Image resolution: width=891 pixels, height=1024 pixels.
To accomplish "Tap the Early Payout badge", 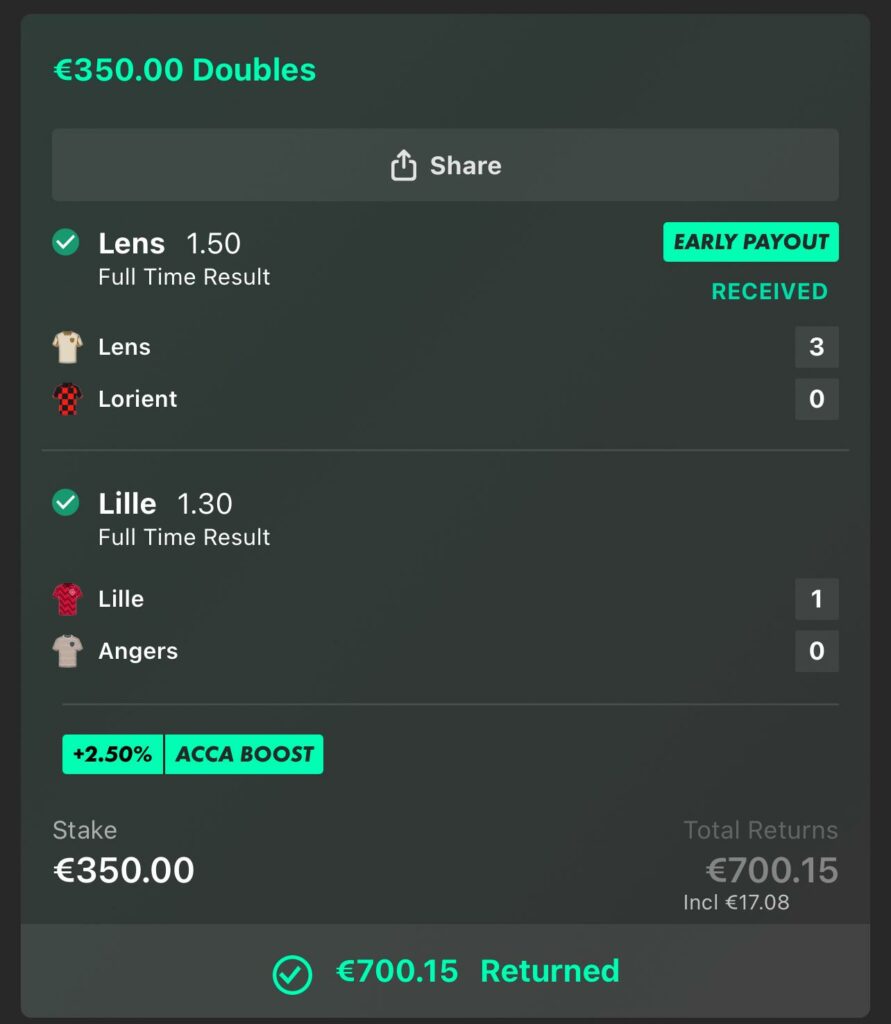I will tap(750, 242).
